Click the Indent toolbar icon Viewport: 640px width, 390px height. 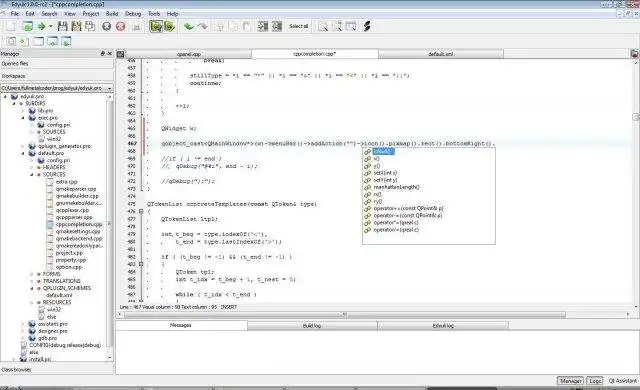tap(263, 27)
